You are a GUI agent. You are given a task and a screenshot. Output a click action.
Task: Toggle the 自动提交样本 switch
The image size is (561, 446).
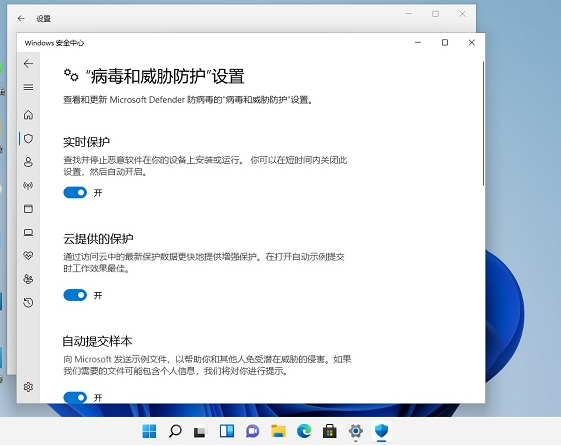tap(75, 397)
